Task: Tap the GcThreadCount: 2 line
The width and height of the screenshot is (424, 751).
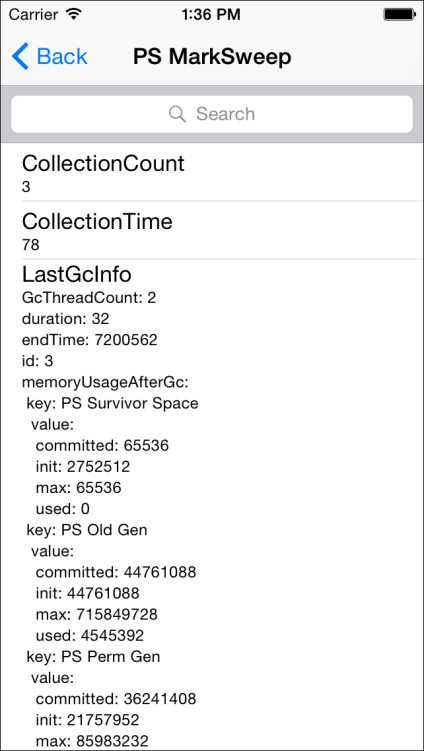Action: pos(89,298)
